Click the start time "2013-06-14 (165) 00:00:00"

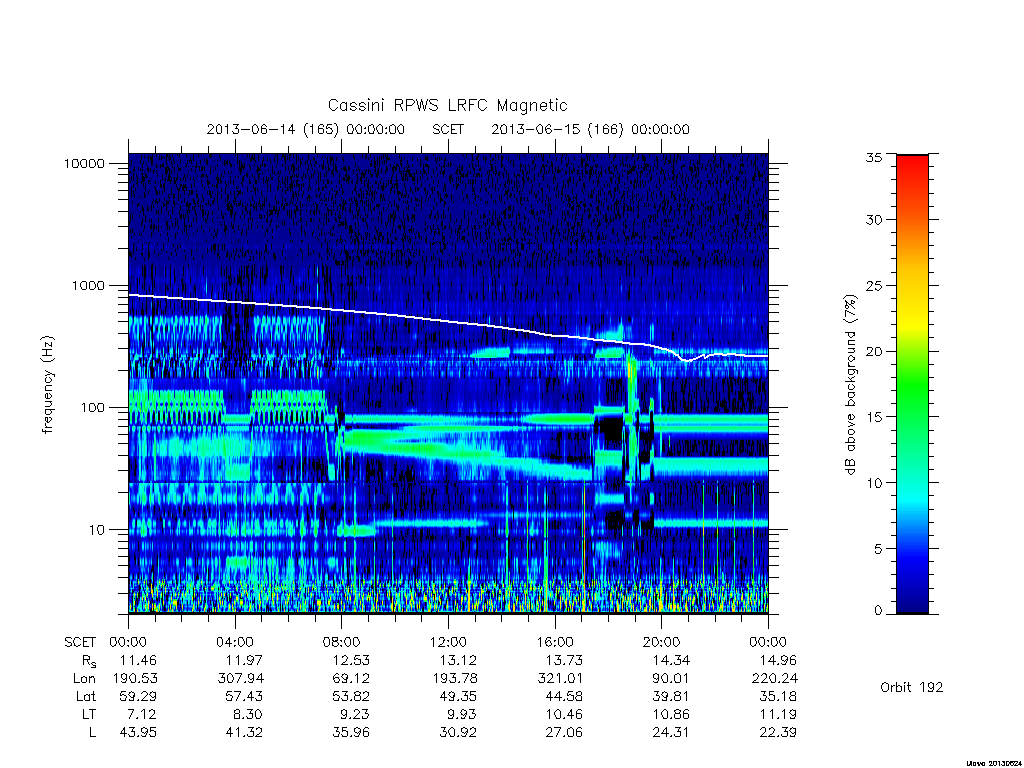(306, 129)
